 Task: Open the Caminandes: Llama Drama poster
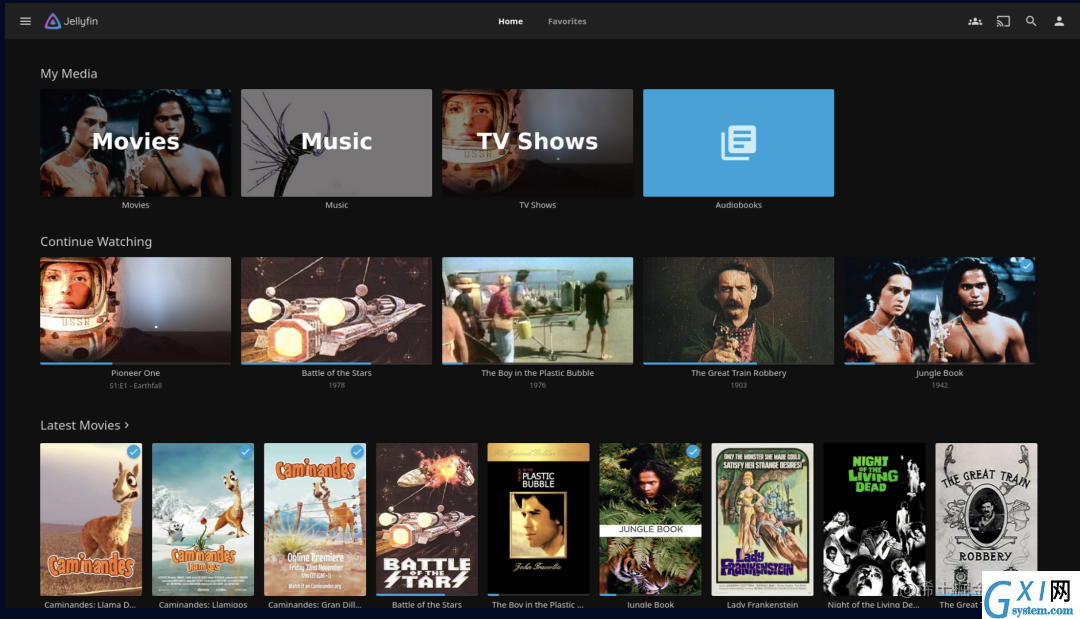click(91, 519)
